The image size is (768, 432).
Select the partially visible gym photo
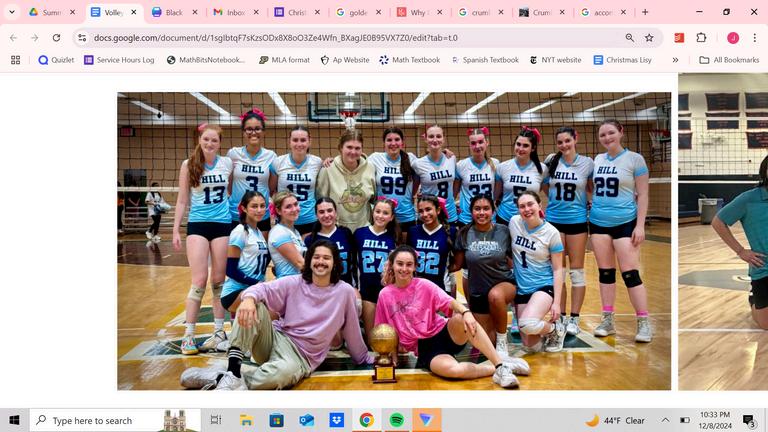pos(723,231)
